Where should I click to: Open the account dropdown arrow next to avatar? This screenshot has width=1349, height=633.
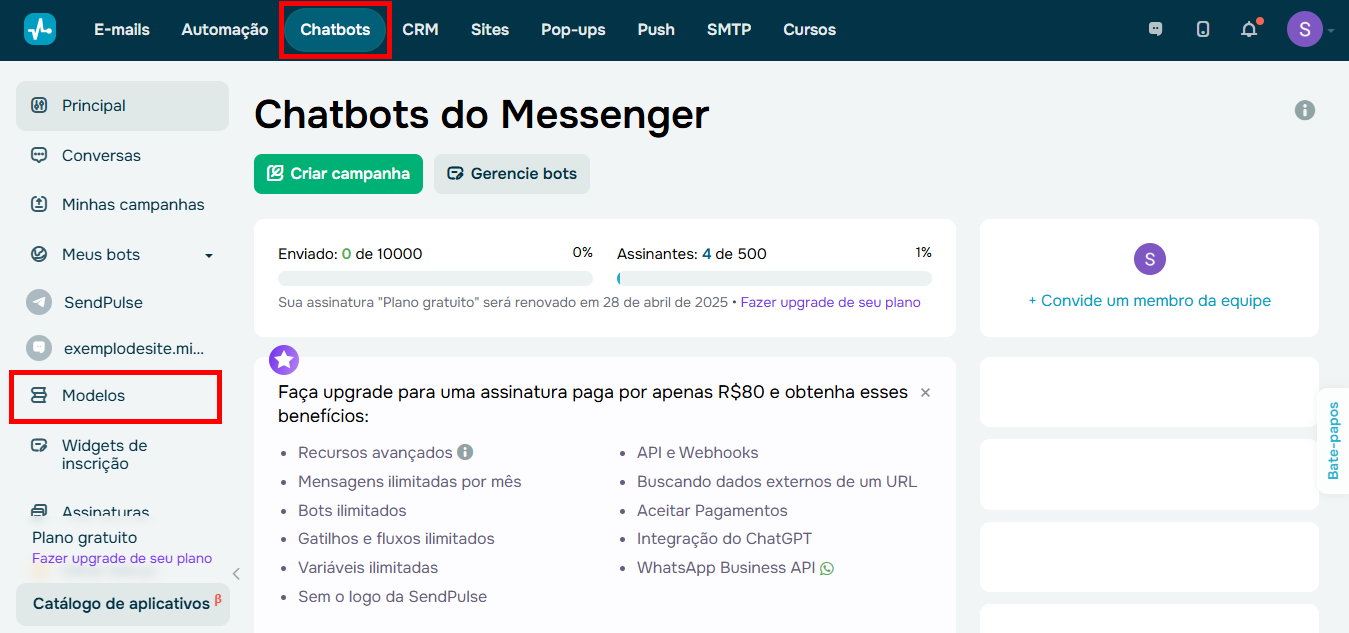[x=1331, y=31]
